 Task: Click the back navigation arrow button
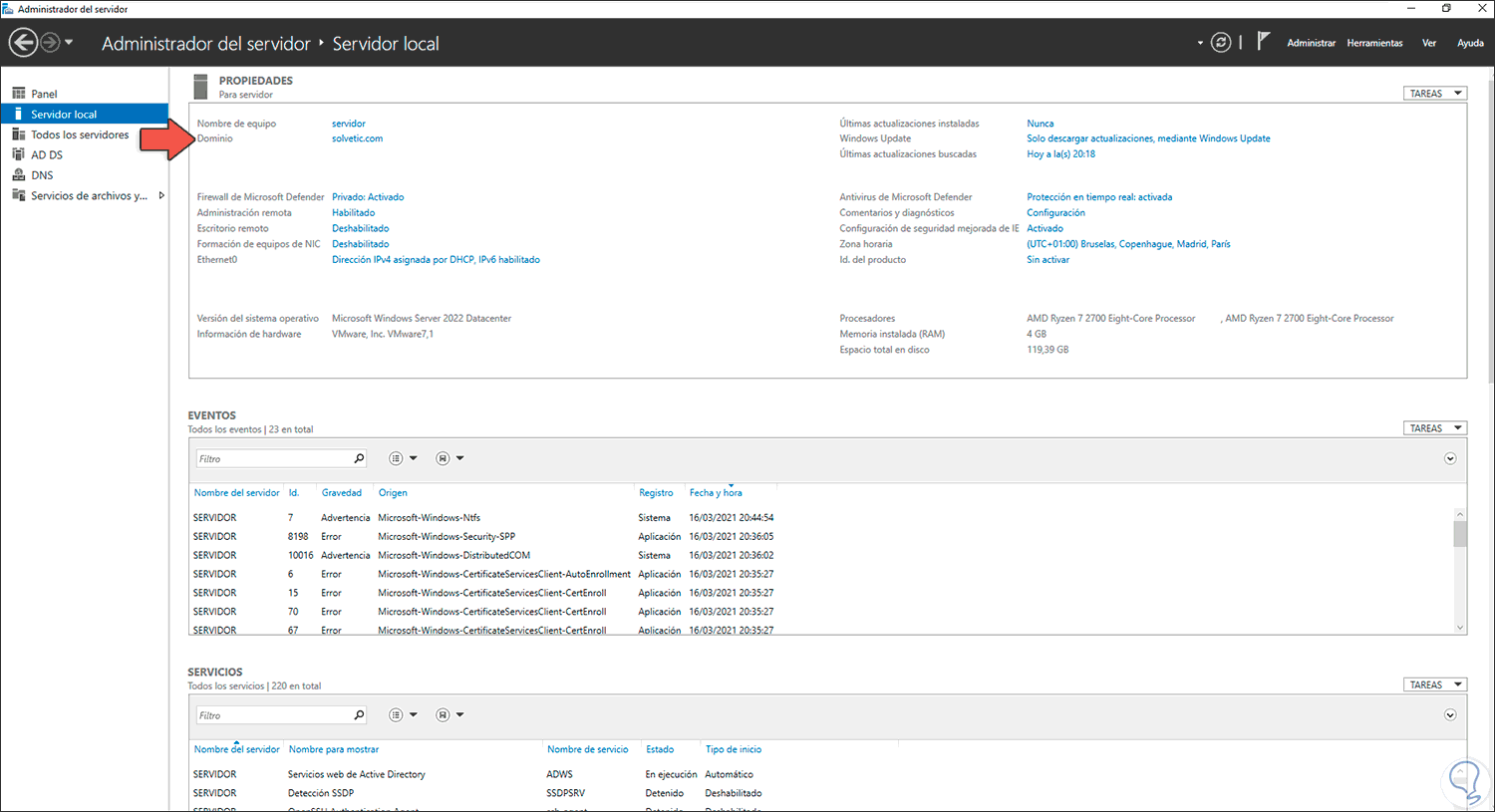pyautogui.click(x=23, y=43)
